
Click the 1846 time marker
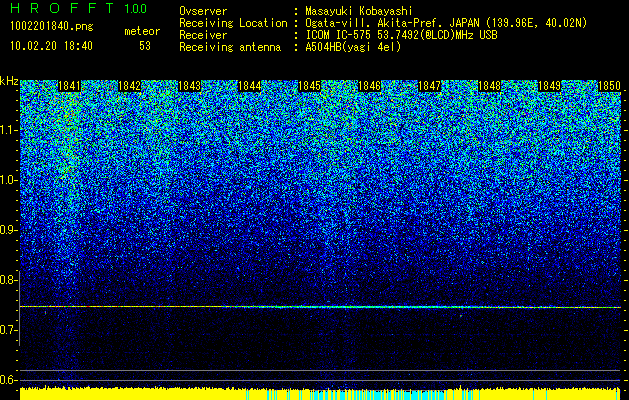[369, 86]
